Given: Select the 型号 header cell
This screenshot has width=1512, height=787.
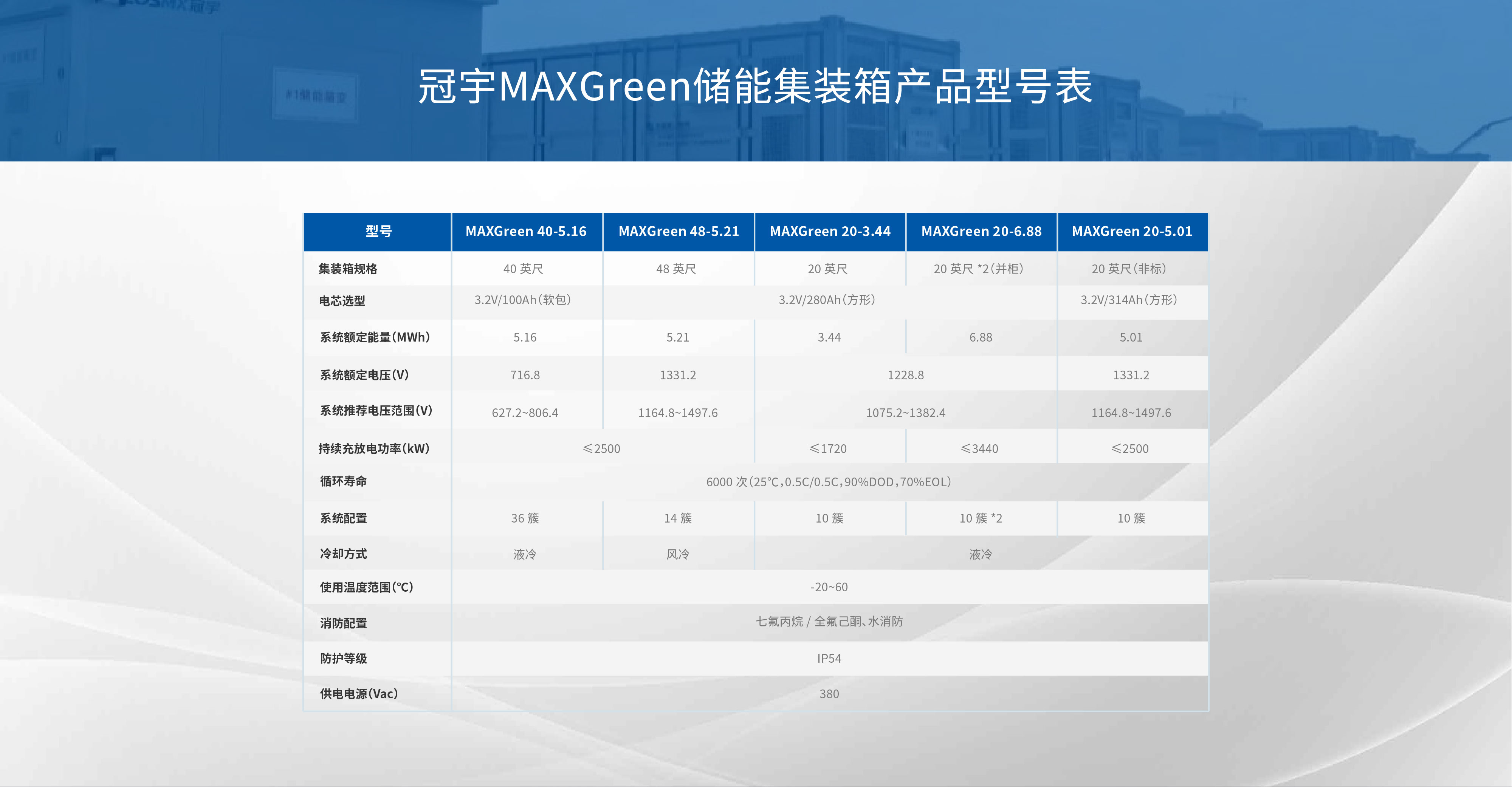Looking at the screenshot, I should tap(378, 232).
